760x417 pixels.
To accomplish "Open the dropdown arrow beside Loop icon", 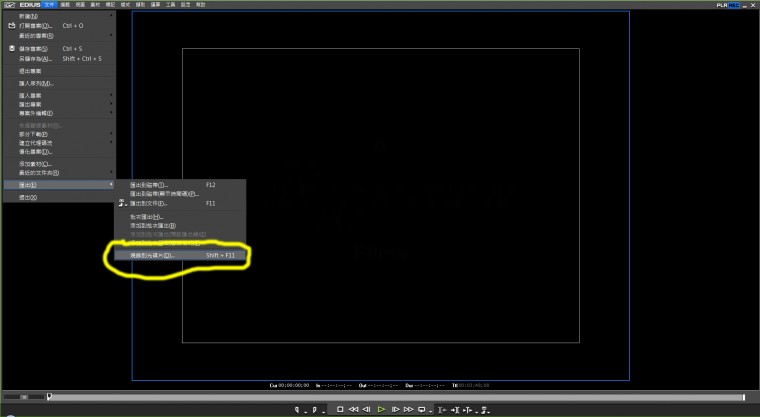I will point(430,412).
